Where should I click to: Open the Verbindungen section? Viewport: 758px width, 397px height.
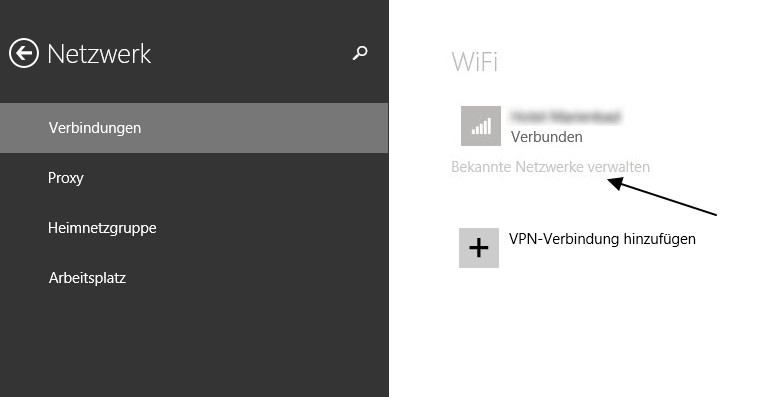coord(194,128)
